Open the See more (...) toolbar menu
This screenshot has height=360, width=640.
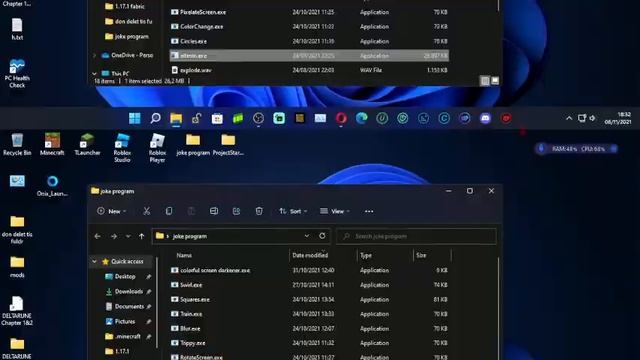pos(369,211)
